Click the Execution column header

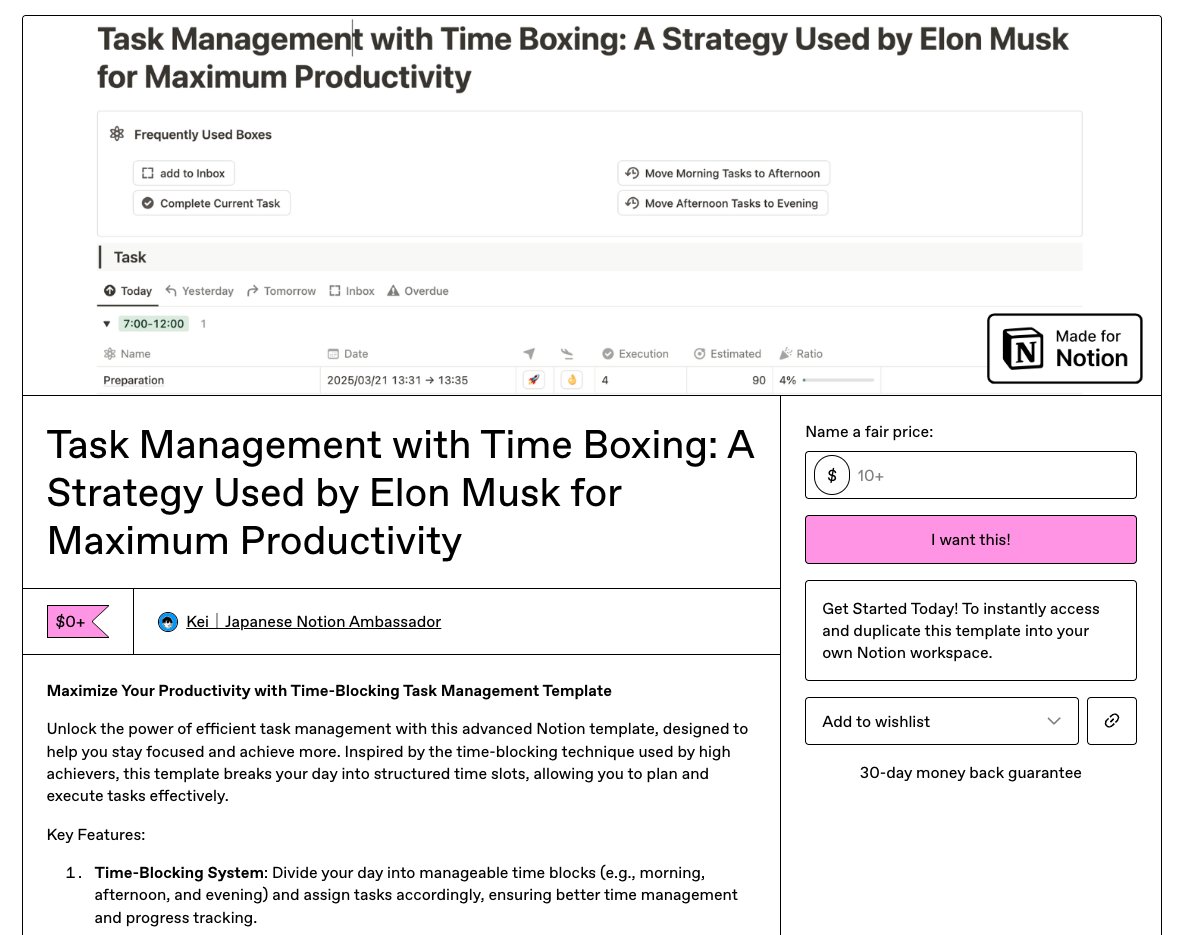click(635, 354)
